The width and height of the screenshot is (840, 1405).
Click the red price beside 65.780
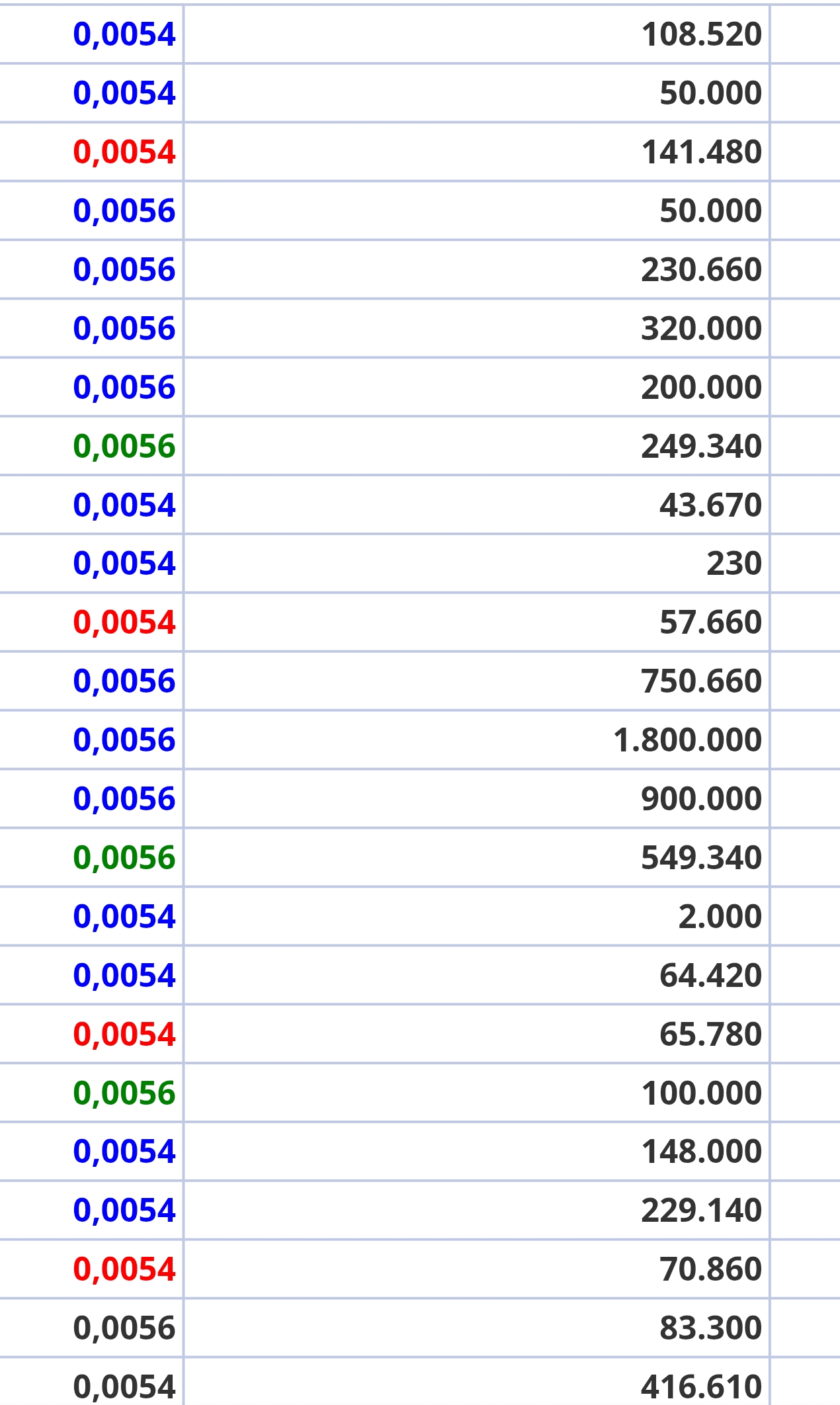click(124, 1035)
